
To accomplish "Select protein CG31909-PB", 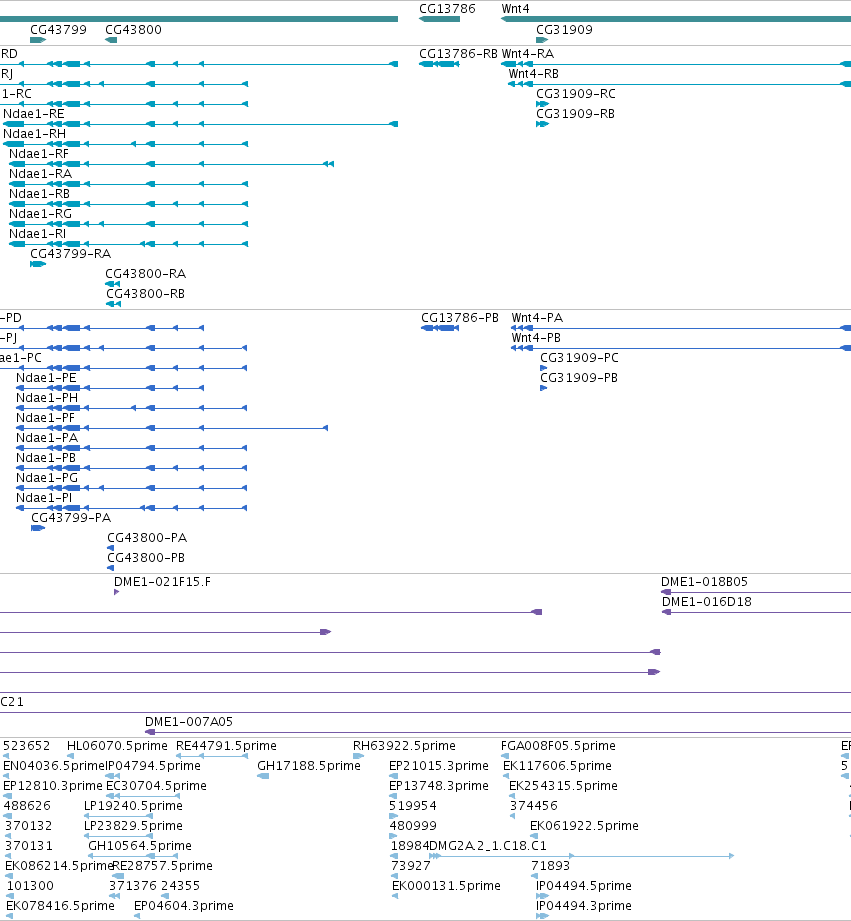I will click(579, 378).
